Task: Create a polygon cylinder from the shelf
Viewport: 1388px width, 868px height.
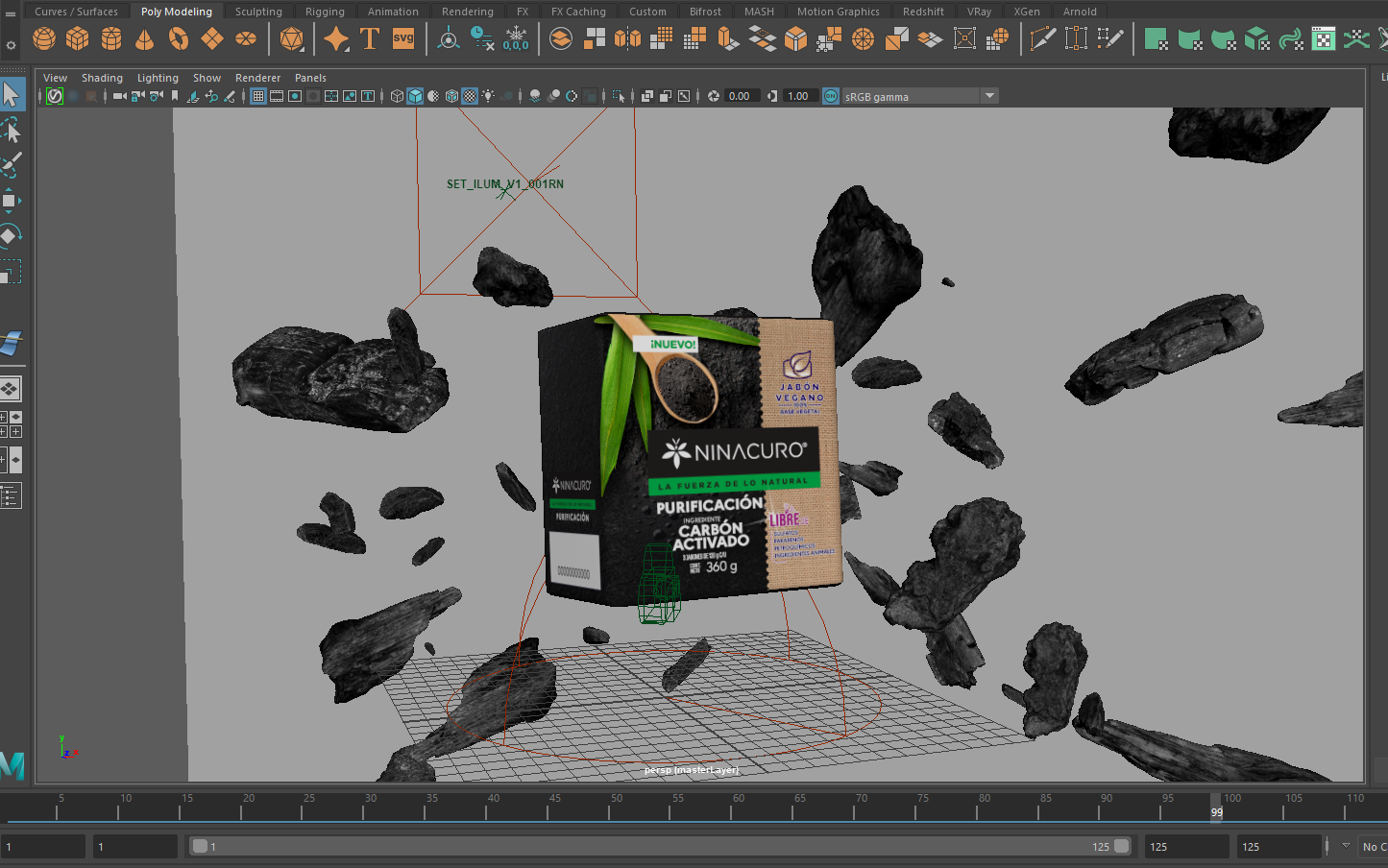Action: pyautogui.click(x=111, y=38)
